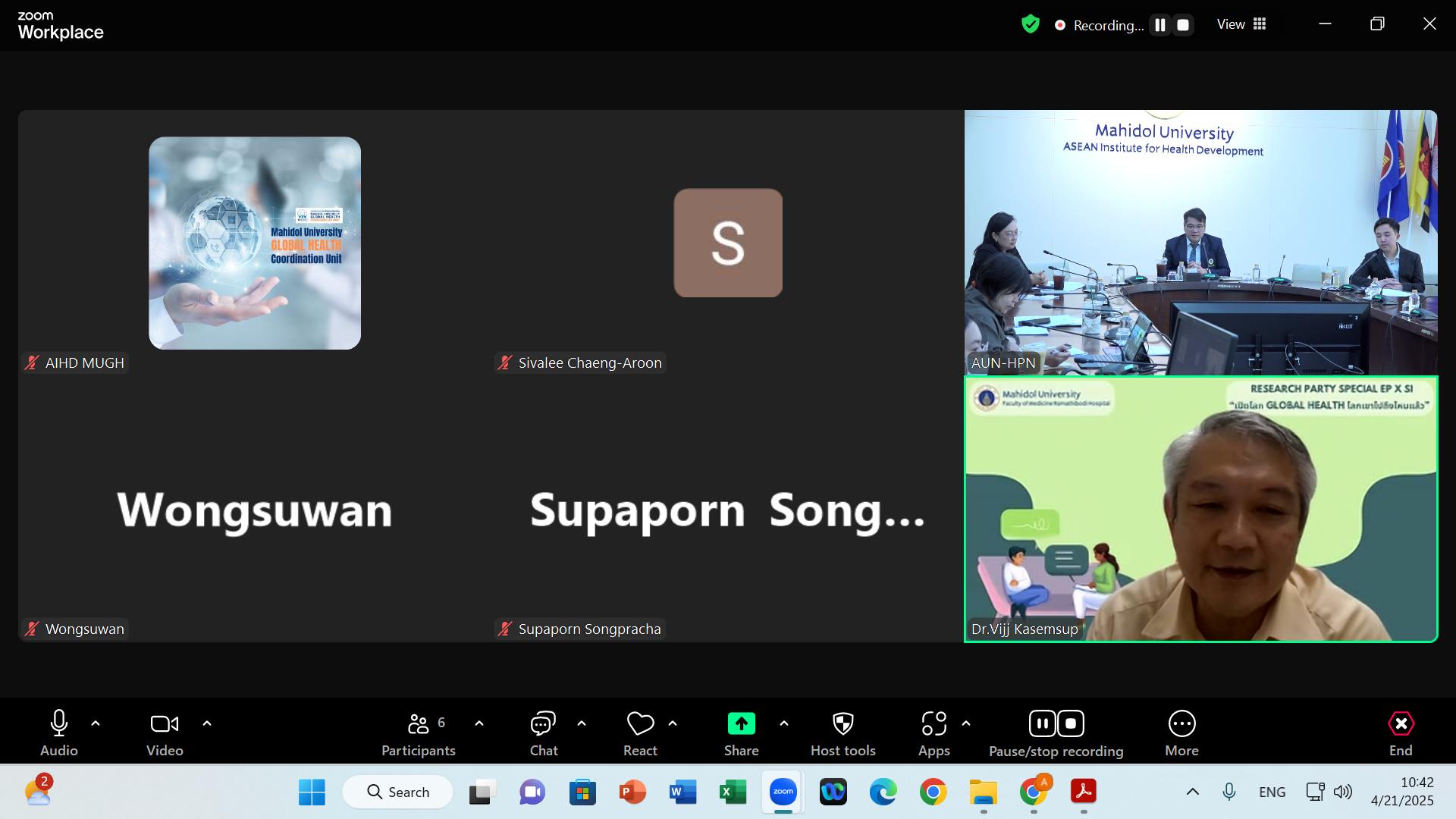Start screen Share
Viewport: 1456px width, 819px height.
(741, 733)
